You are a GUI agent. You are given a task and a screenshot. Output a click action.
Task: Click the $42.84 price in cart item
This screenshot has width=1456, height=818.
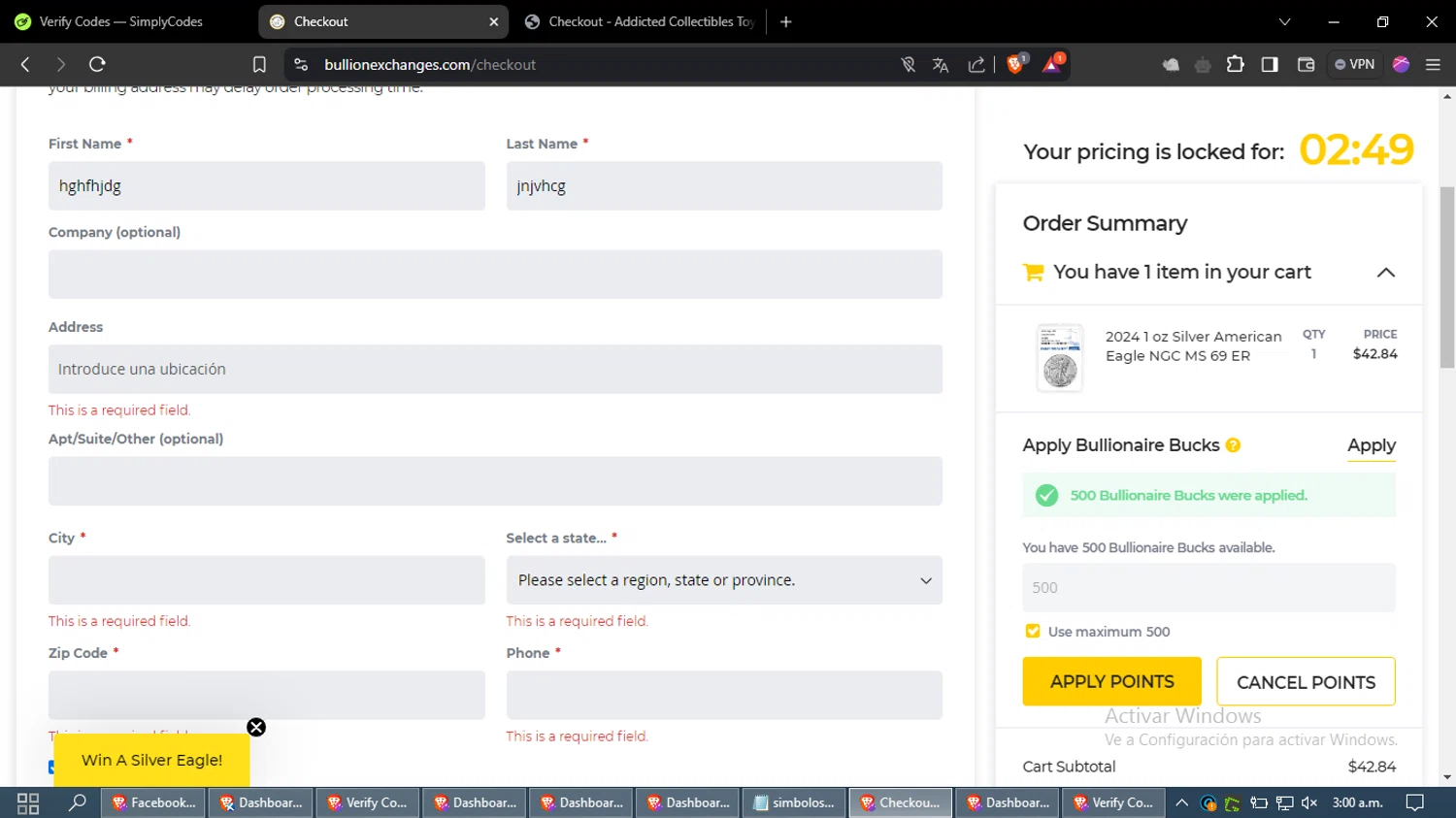(x=1374, y=354)
